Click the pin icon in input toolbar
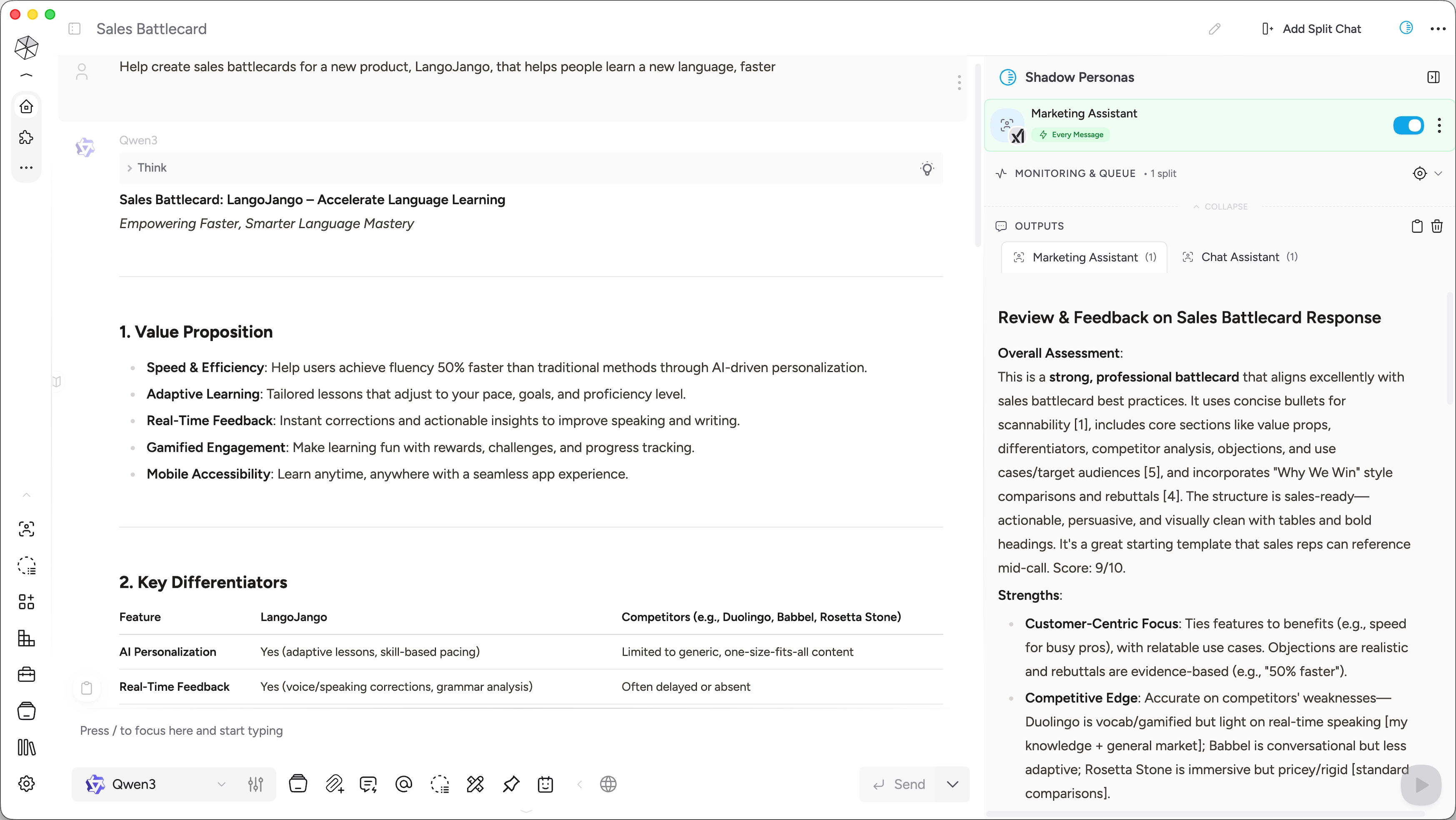Image resolution: width=1456 pixels, height=820 pixels. pos(510,785)
